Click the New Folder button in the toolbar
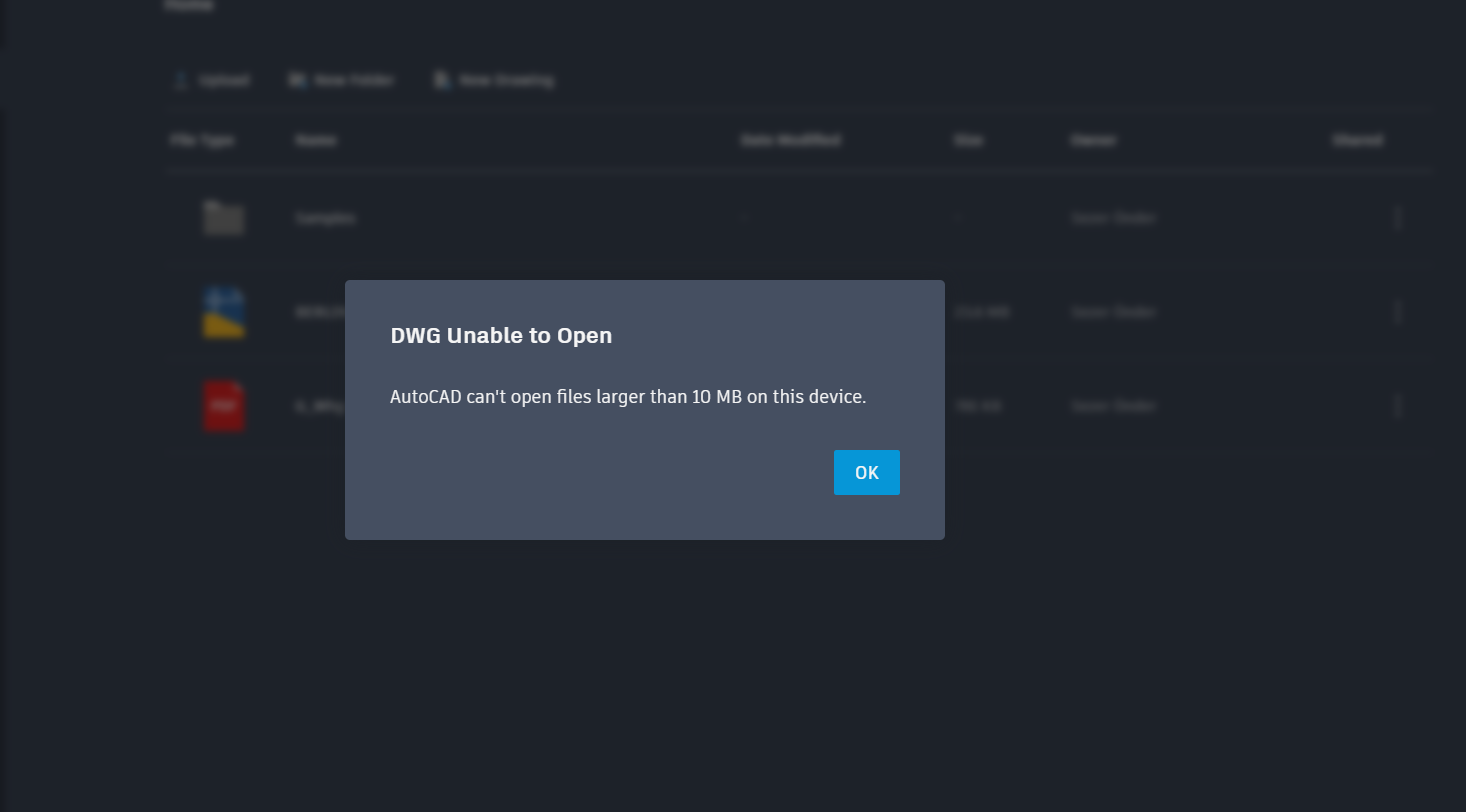This screenshot has height=812, width=1466. pos(342,80)
